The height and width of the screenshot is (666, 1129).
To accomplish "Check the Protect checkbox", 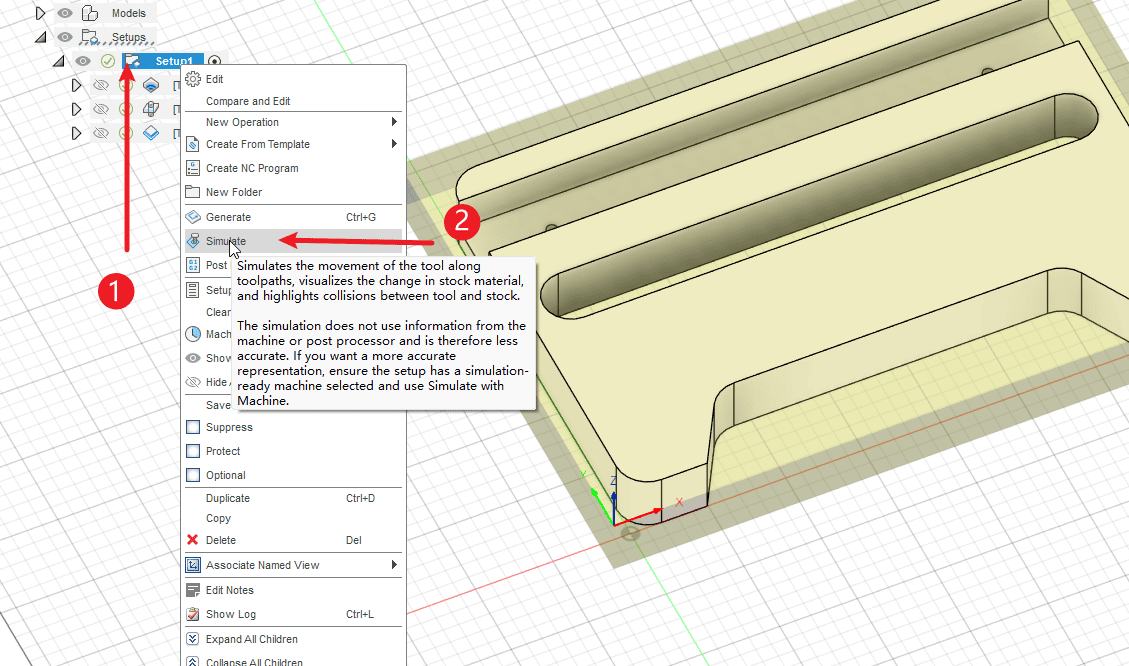I will coord(193,451).
